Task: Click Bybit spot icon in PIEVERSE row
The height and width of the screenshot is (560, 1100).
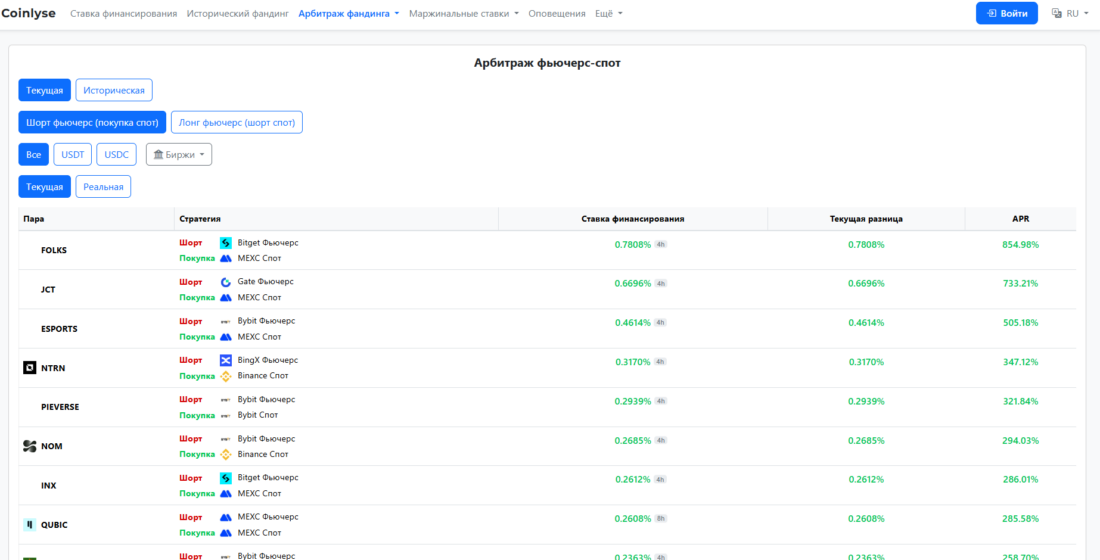Action: (226, 415)
